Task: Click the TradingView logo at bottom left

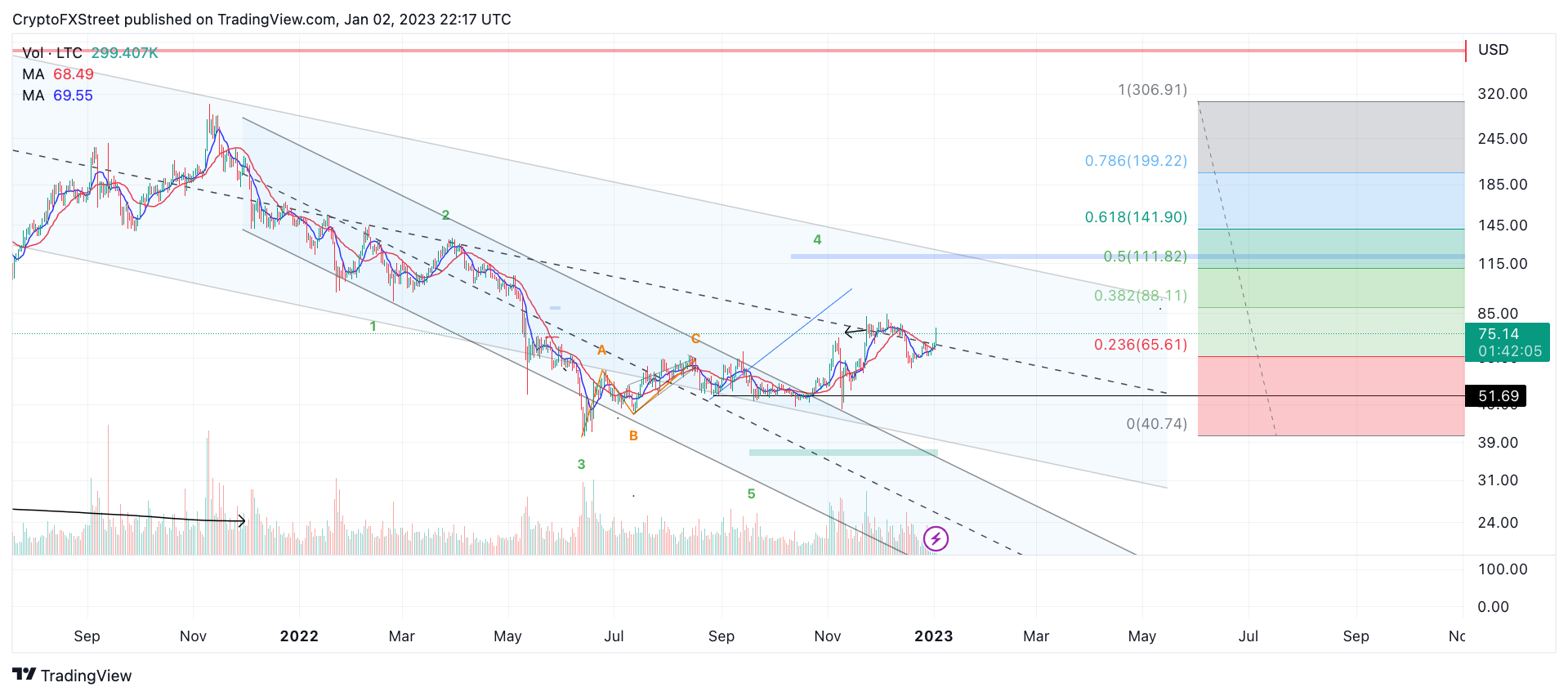Action: click(x=72, y=676)
